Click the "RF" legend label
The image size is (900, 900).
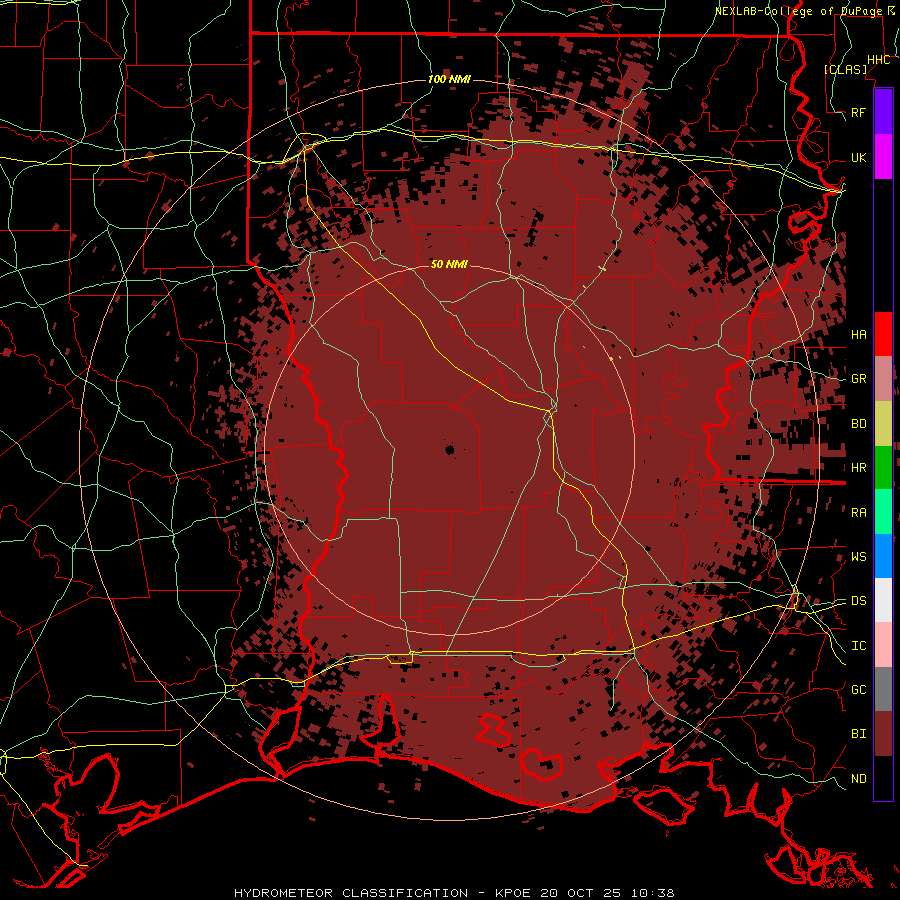point(859,112)
